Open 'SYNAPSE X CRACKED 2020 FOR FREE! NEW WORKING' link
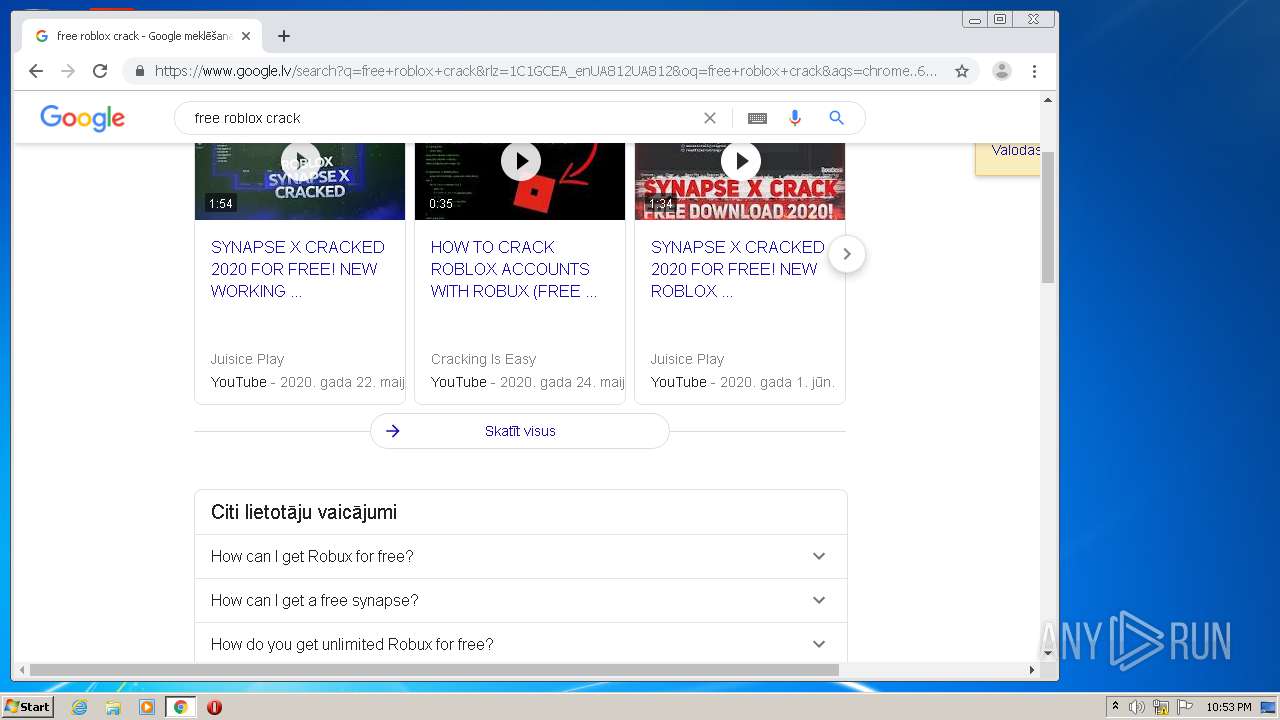The width and height of the screenshot is (1280, 720). [298, 269]
